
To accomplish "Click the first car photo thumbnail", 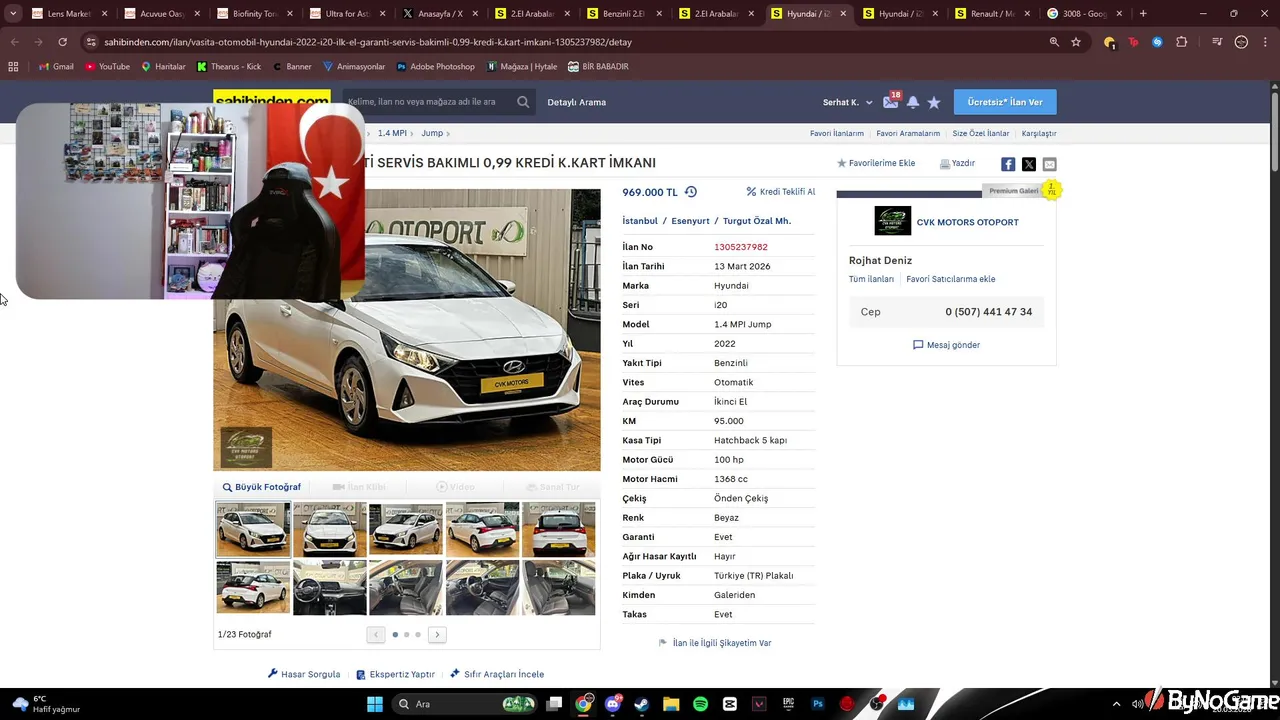I will pos(253,529).
